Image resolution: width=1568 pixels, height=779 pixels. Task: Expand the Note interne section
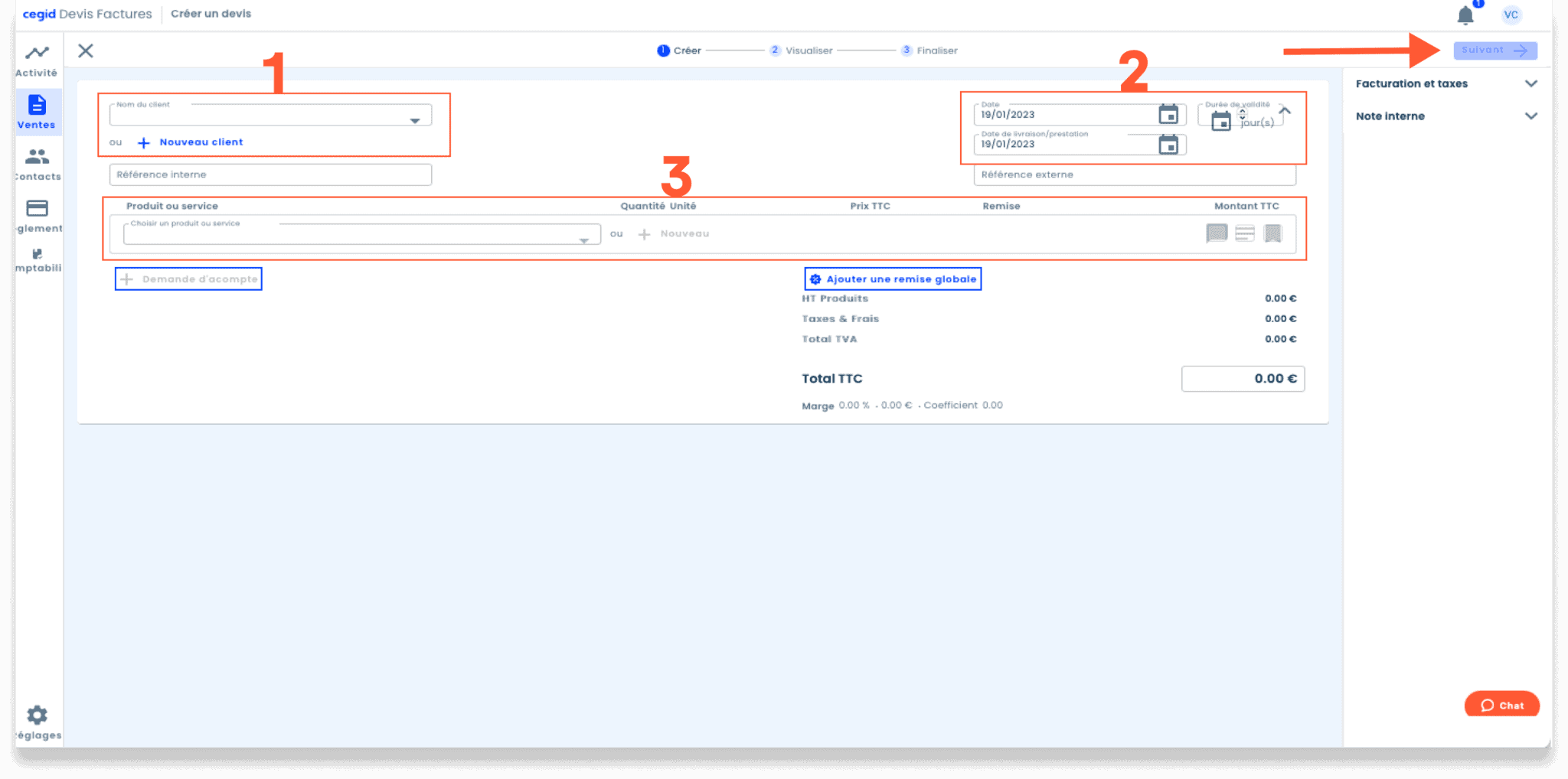[x=1530, y=116]
